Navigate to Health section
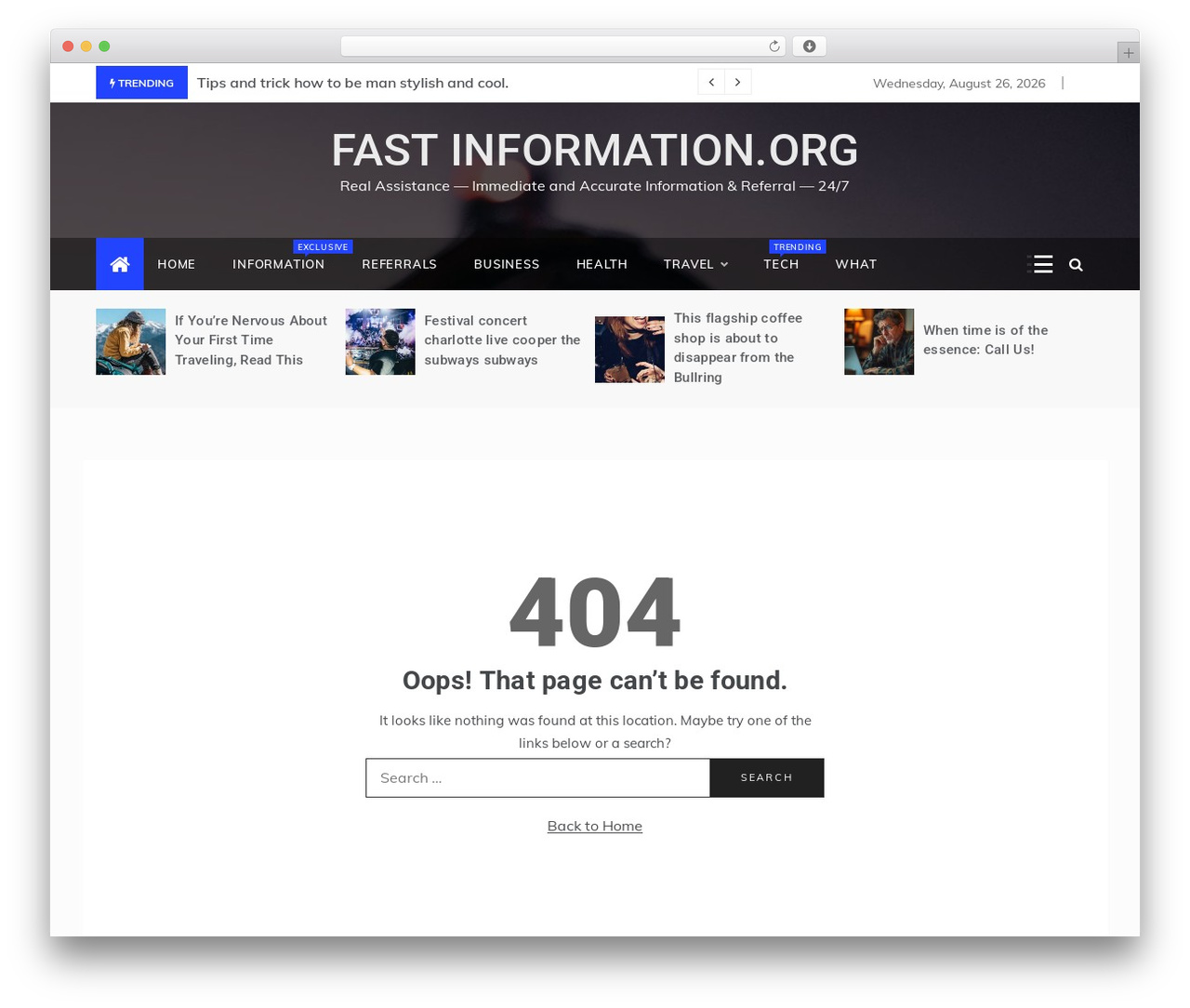This screenshot has width=1190, height=1008. 602,264
